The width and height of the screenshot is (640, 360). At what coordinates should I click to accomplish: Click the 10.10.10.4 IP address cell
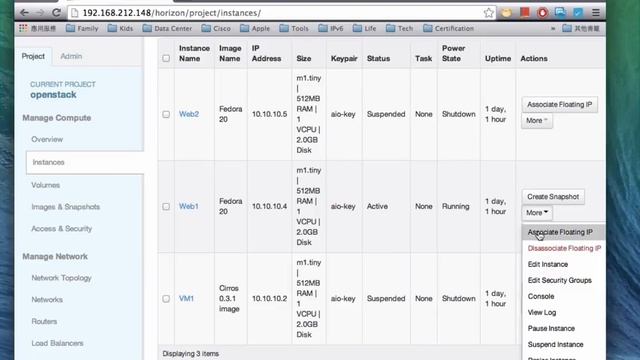coord(269,207)
